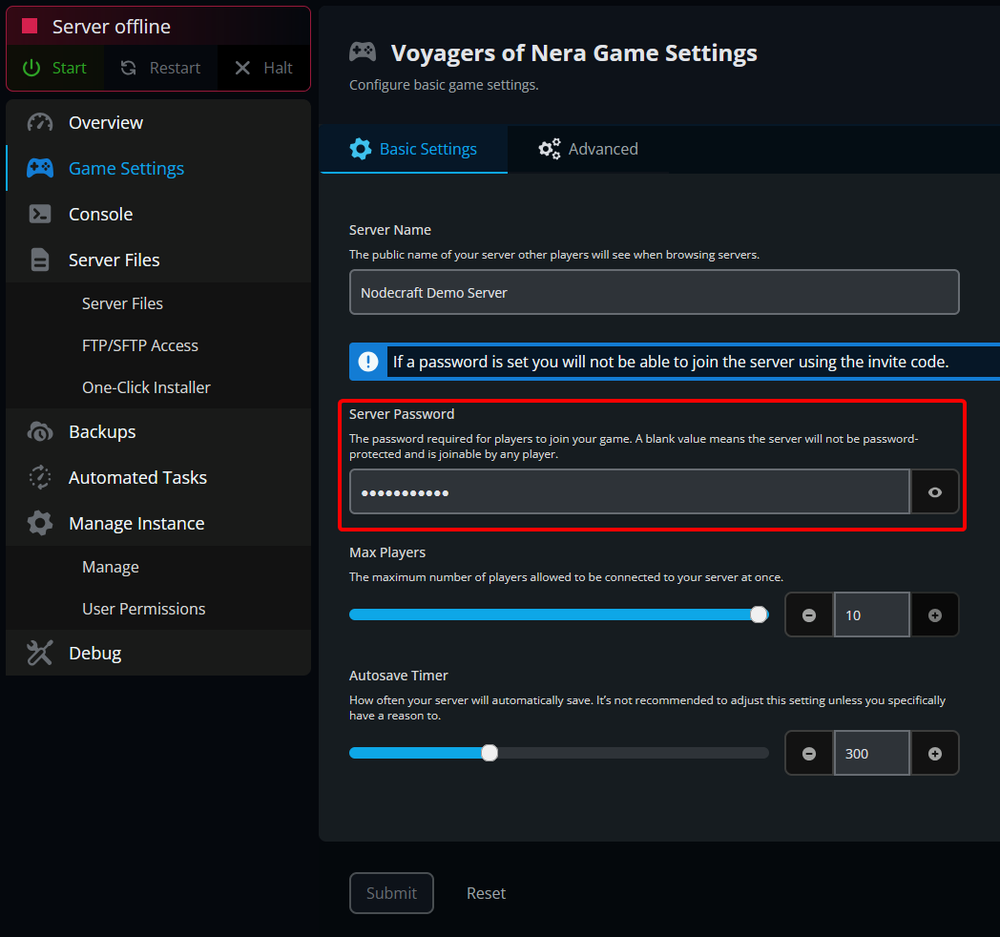Click the gamepad icon beside page title
The height and width of the screenshot is (937, 1000).
362,52
